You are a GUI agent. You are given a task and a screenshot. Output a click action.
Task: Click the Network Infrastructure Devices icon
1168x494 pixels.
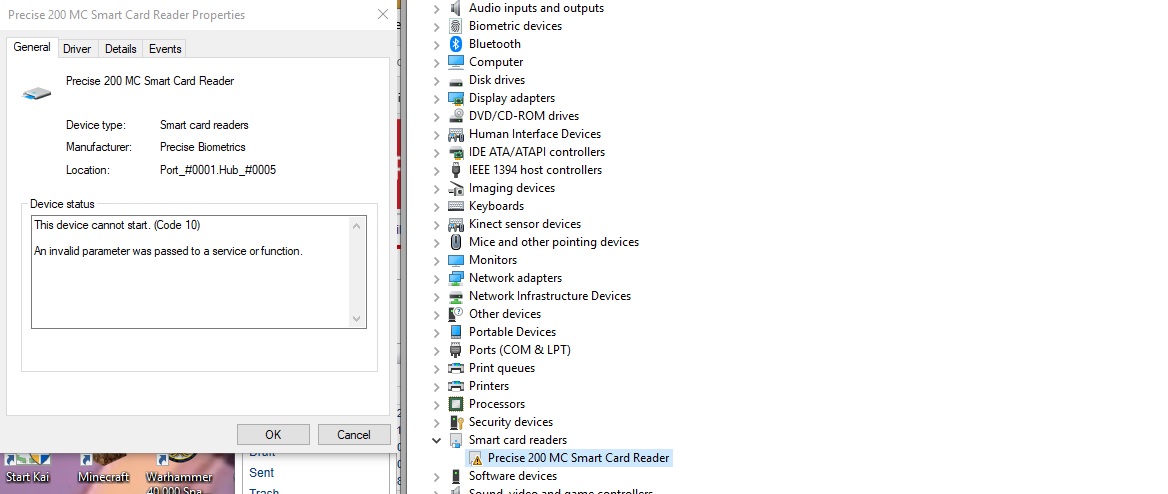[456, 296]
